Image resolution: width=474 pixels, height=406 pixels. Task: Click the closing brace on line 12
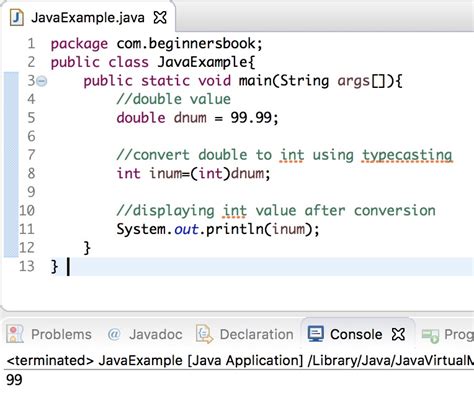(87, 248)
